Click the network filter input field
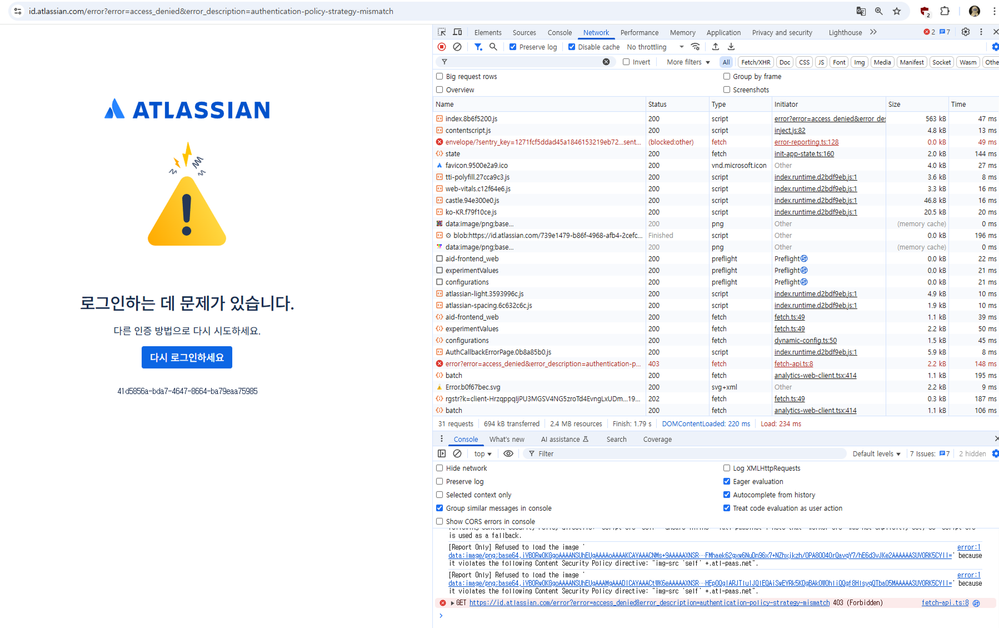The height and width of the screenshot is (628, 999). click(x=524, y=62)
